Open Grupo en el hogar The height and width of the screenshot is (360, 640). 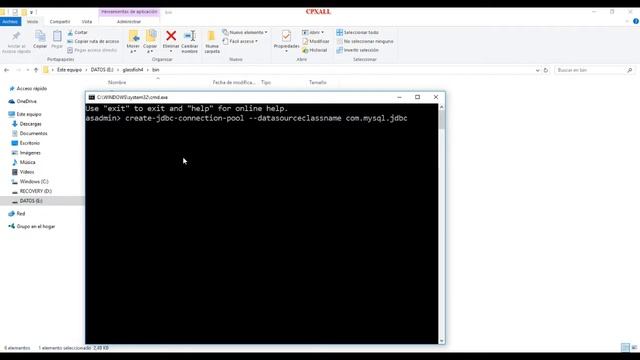[32, 227]
